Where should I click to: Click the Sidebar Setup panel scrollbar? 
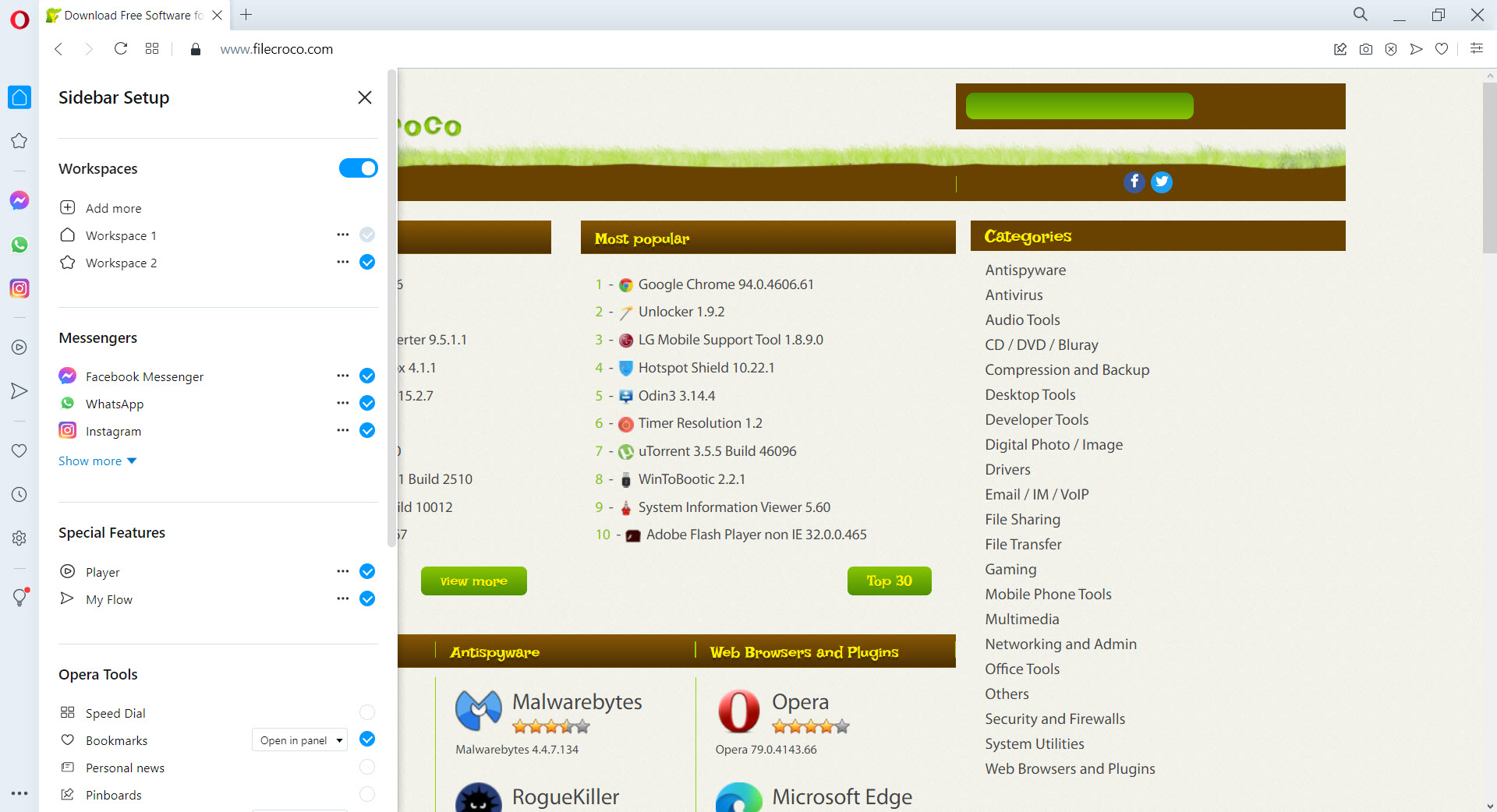click(x=391, y=309)
